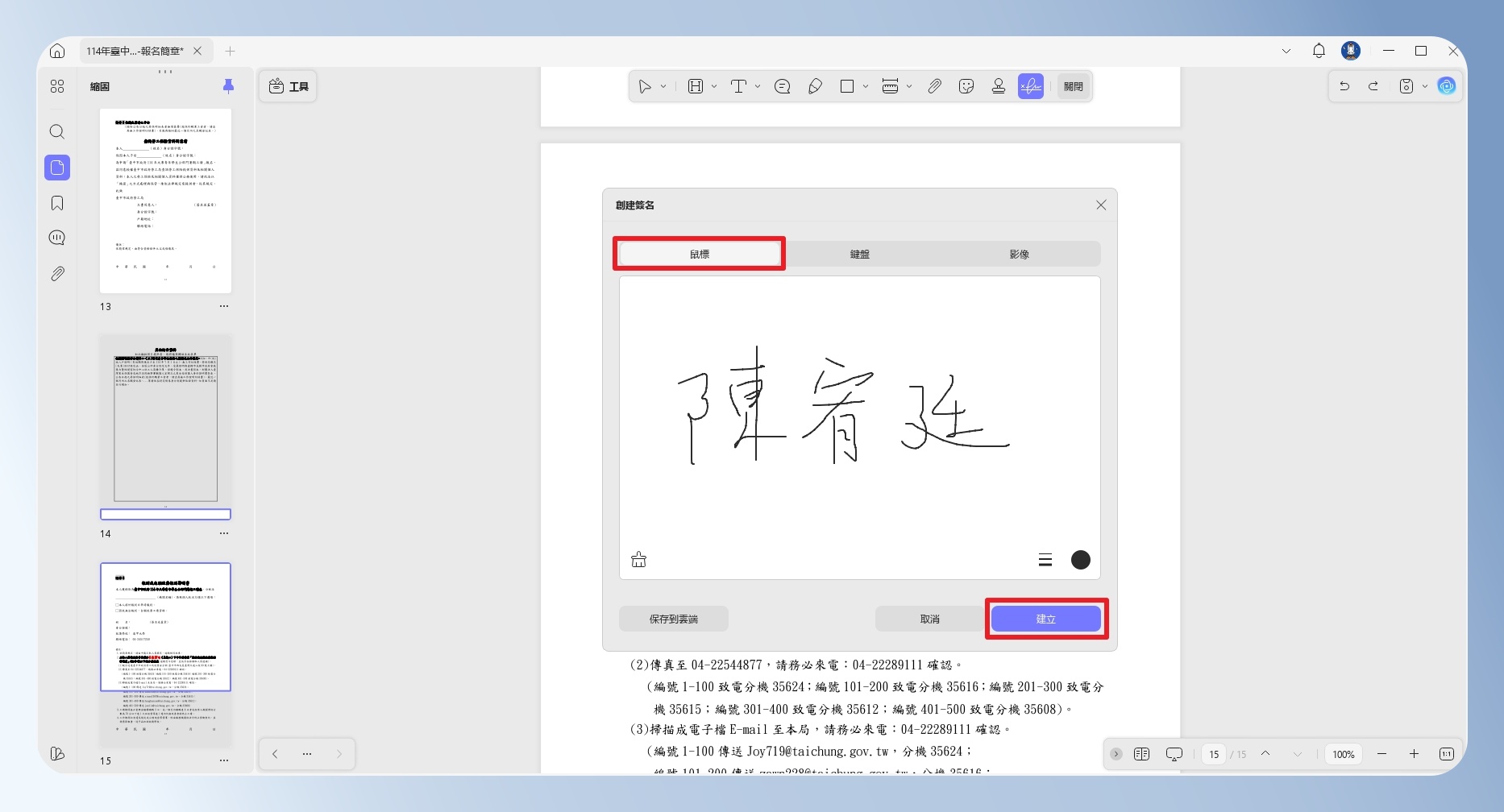Image resolution: width=1504 pixels, height=812 pixels.
Task: Open the search panel in left sidebar
Action: pyautogui.click(x=57, y=131)
